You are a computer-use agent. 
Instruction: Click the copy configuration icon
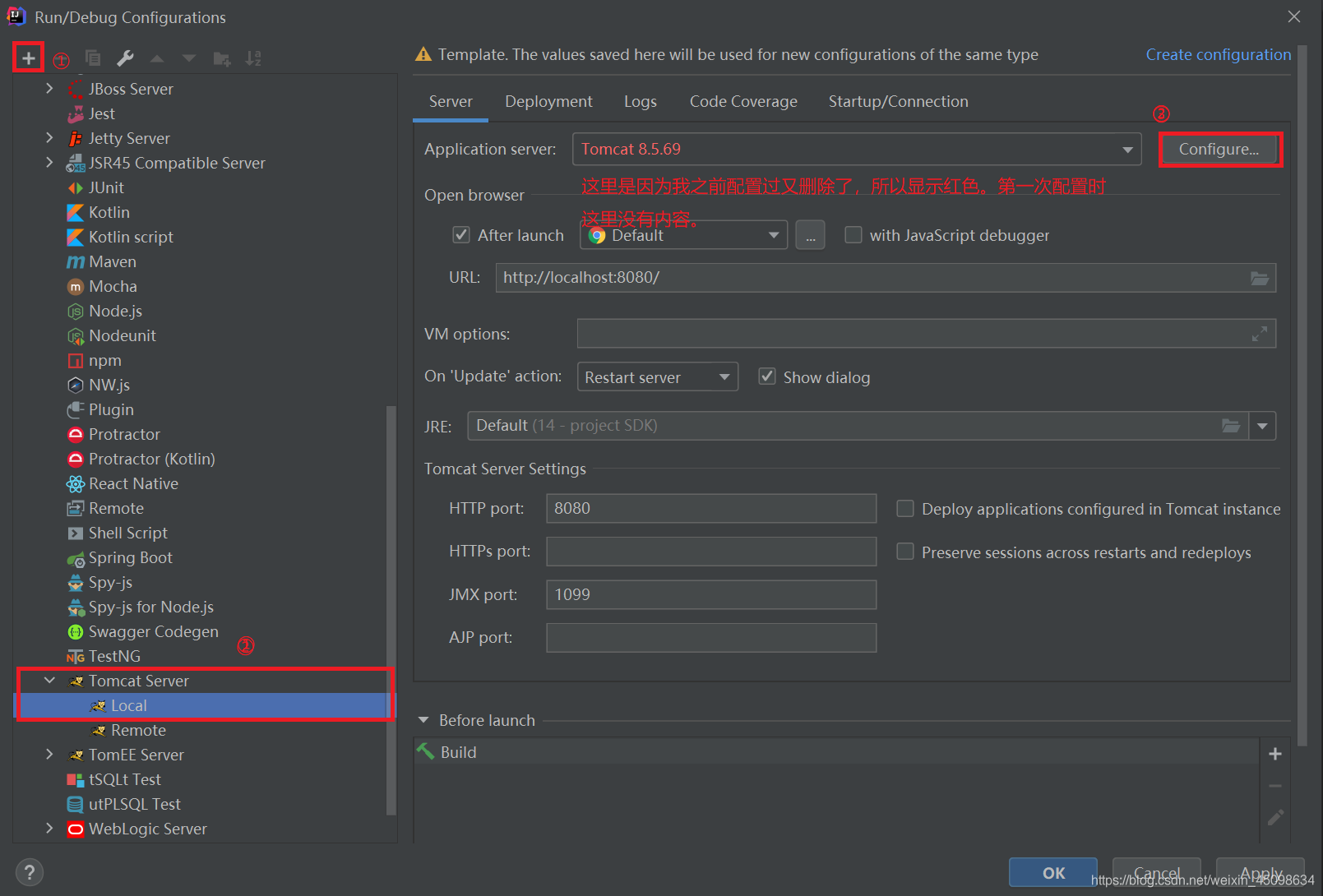93,58
